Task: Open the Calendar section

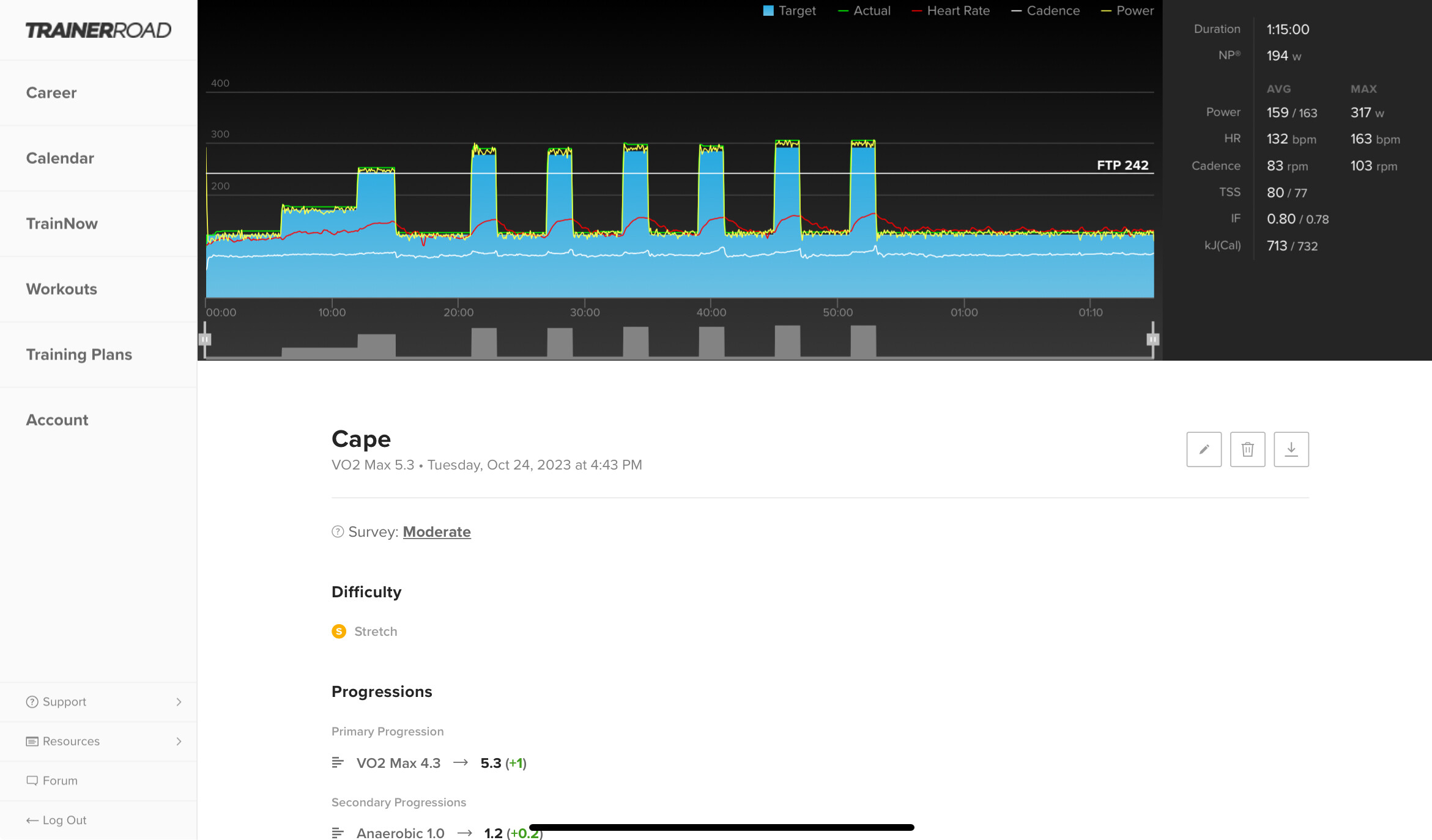Action: click(60, 158)
